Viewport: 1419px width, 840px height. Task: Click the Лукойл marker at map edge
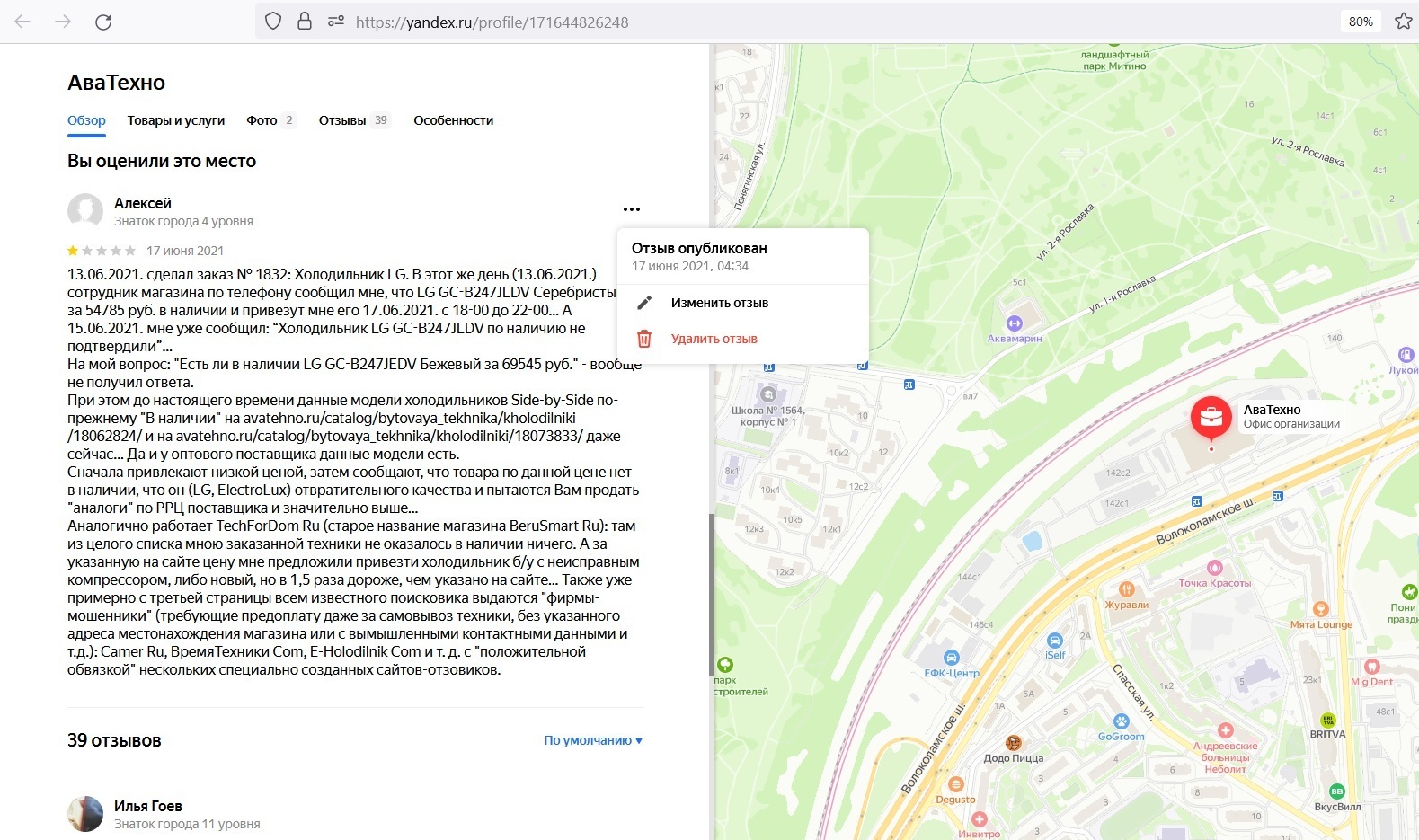click(x=1406, y=356)
